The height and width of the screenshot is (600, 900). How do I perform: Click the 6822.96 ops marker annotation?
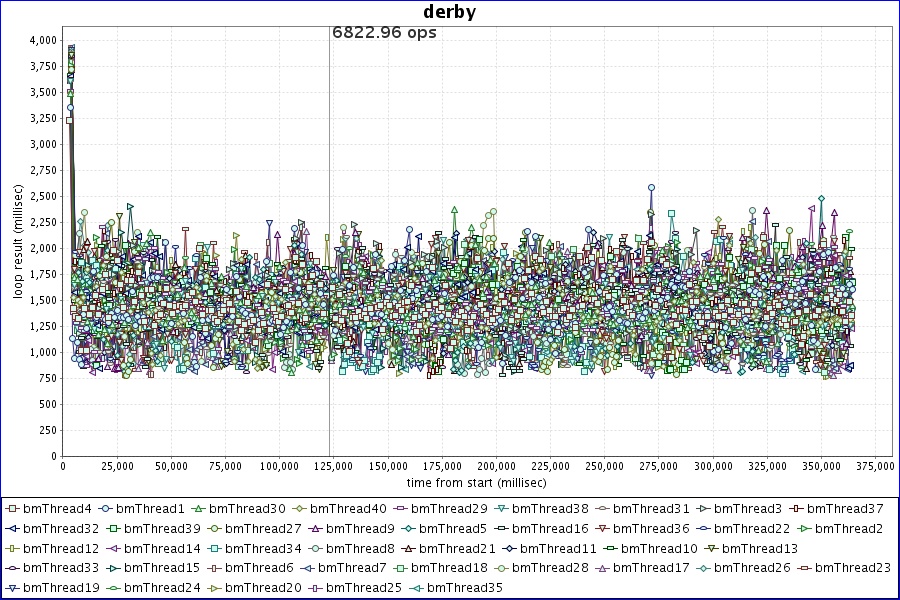384,32
